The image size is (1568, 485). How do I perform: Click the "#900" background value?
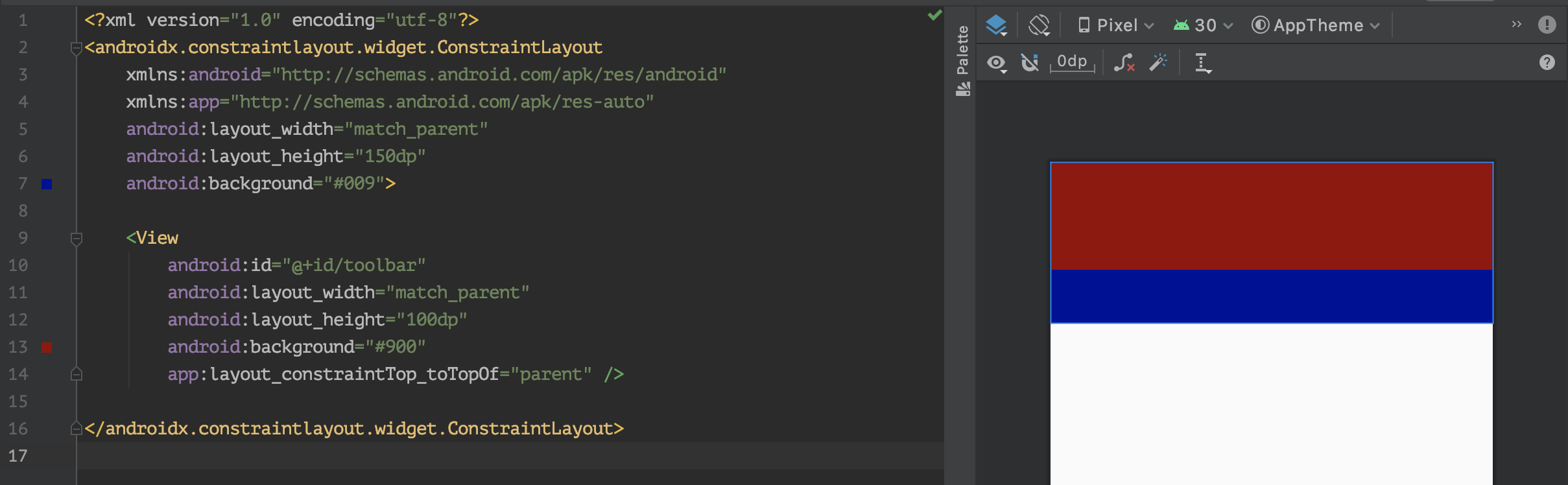[x=396, y=347]
